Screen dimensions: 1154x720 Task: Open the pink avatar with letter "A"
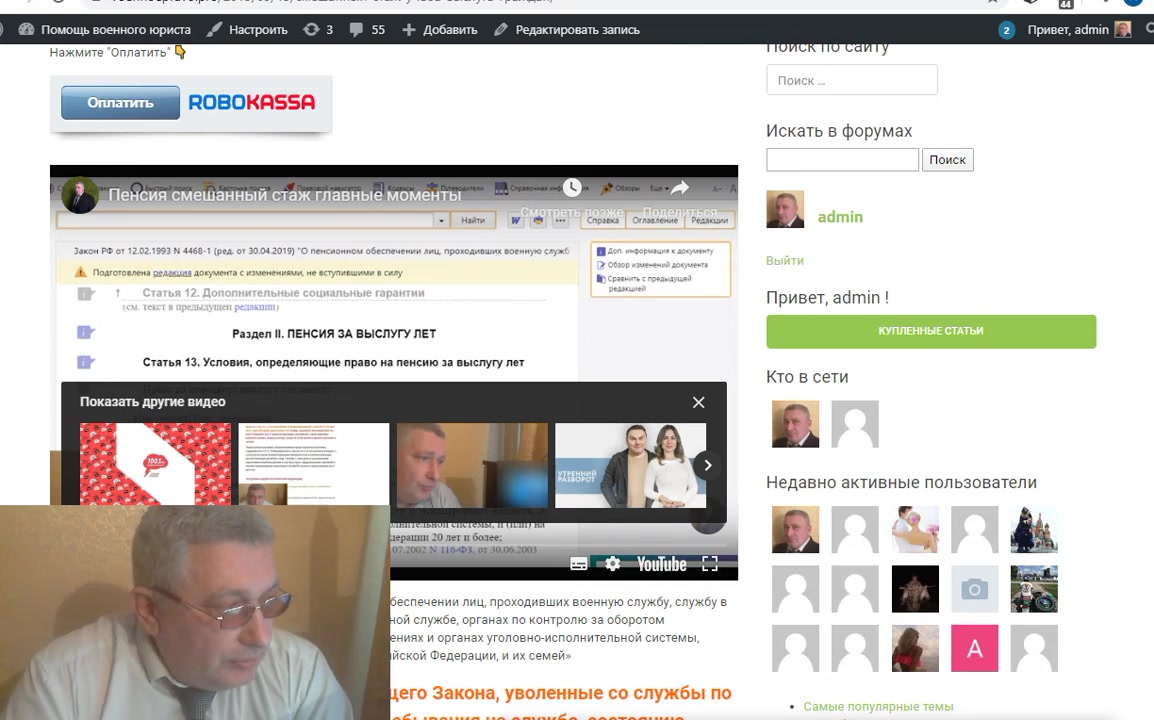[x=974, y=649]
